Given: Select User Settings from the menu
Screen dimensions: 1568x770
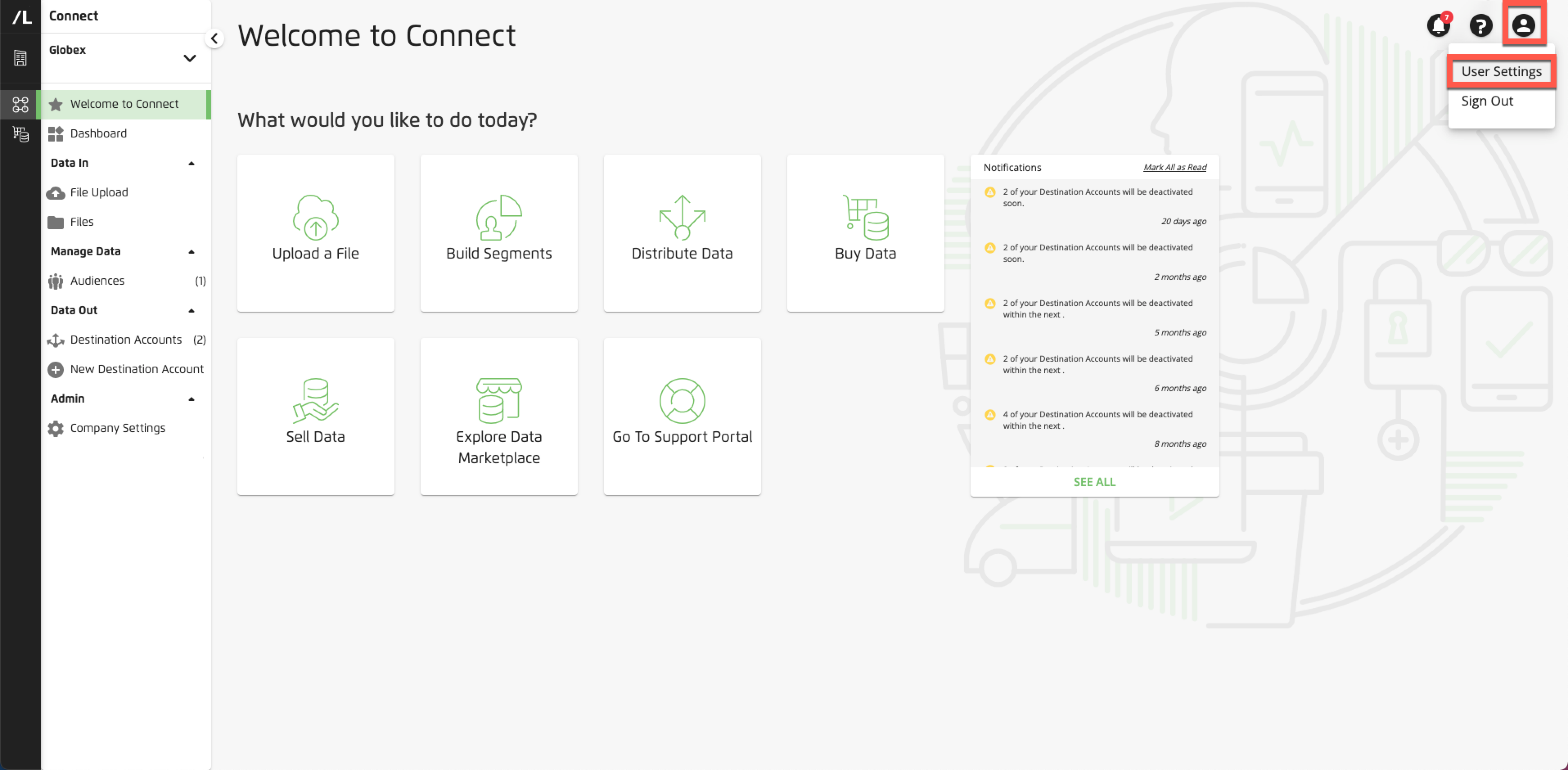Looking at the screenshot, I should pos(1502,71).
